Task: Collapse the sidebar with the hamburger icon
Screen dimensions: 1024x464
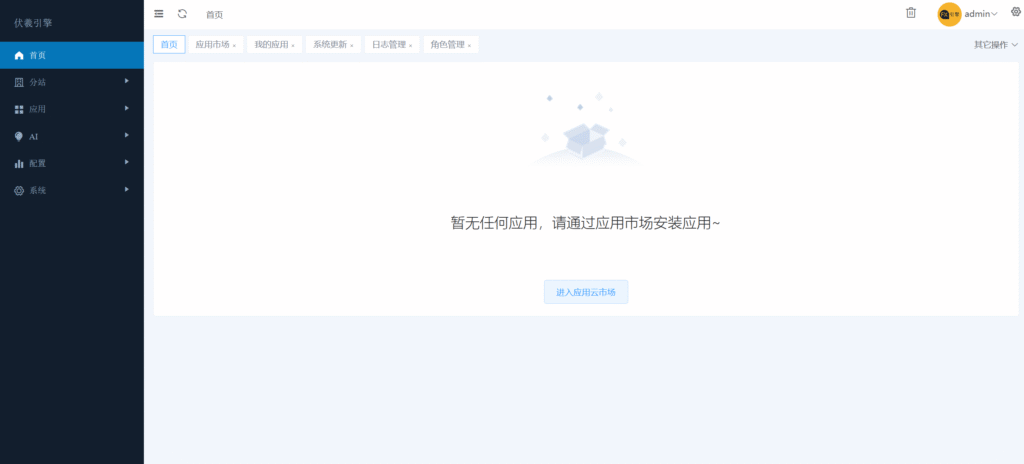Action: (159, 14)
